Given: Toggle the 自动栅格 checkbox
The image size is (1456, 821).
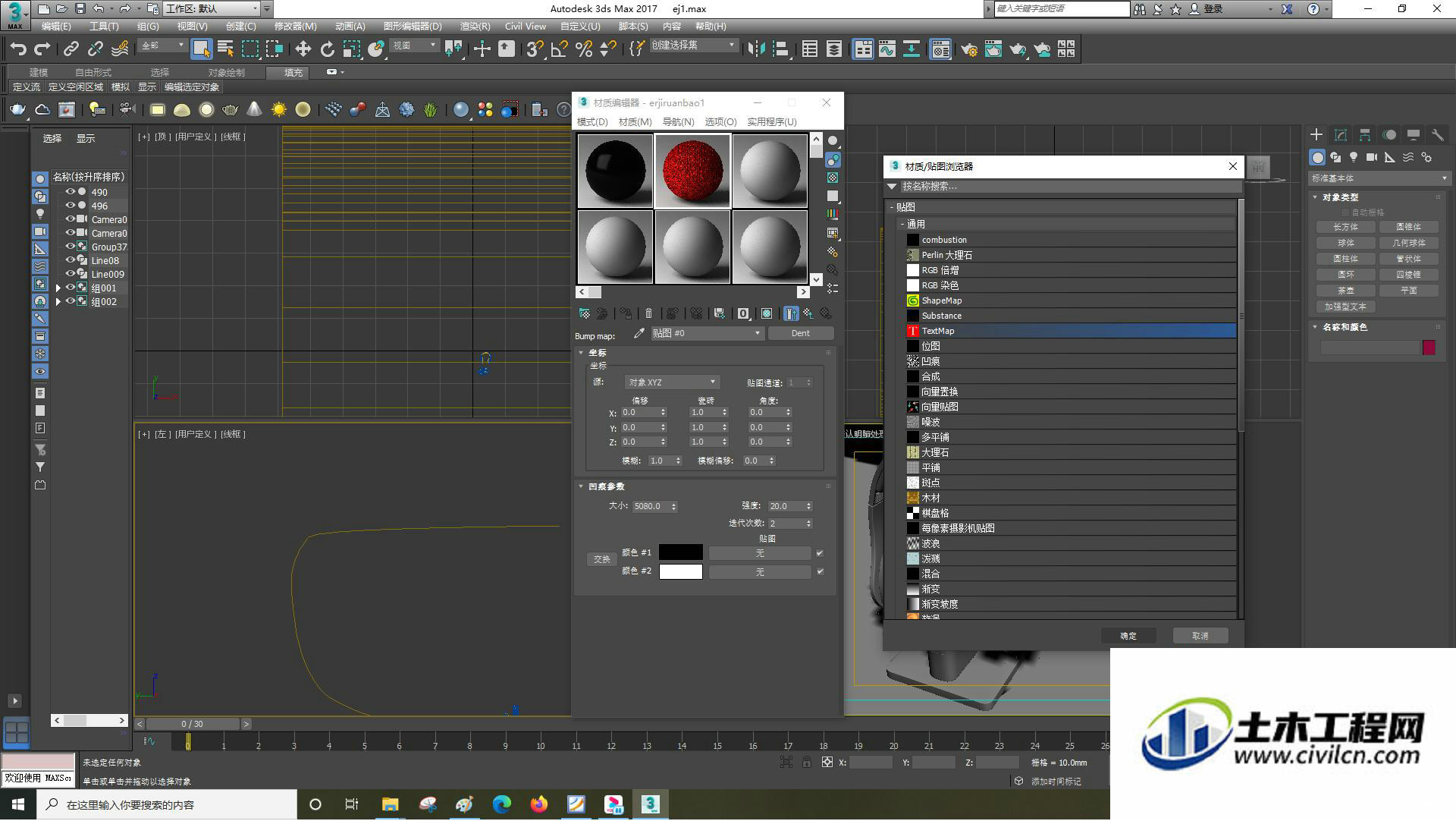Looking at the screenshot, I should coord(1346,212).
